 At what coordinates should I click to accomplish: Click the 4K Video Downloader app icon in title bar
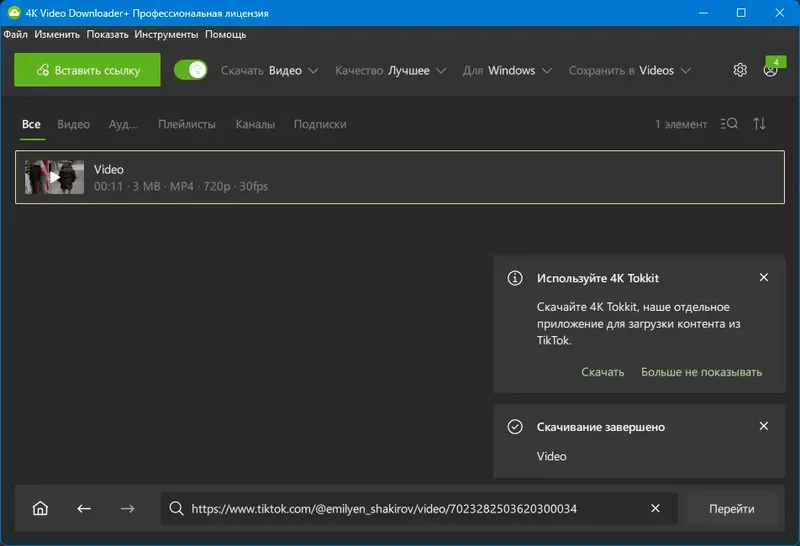[14, 13]
